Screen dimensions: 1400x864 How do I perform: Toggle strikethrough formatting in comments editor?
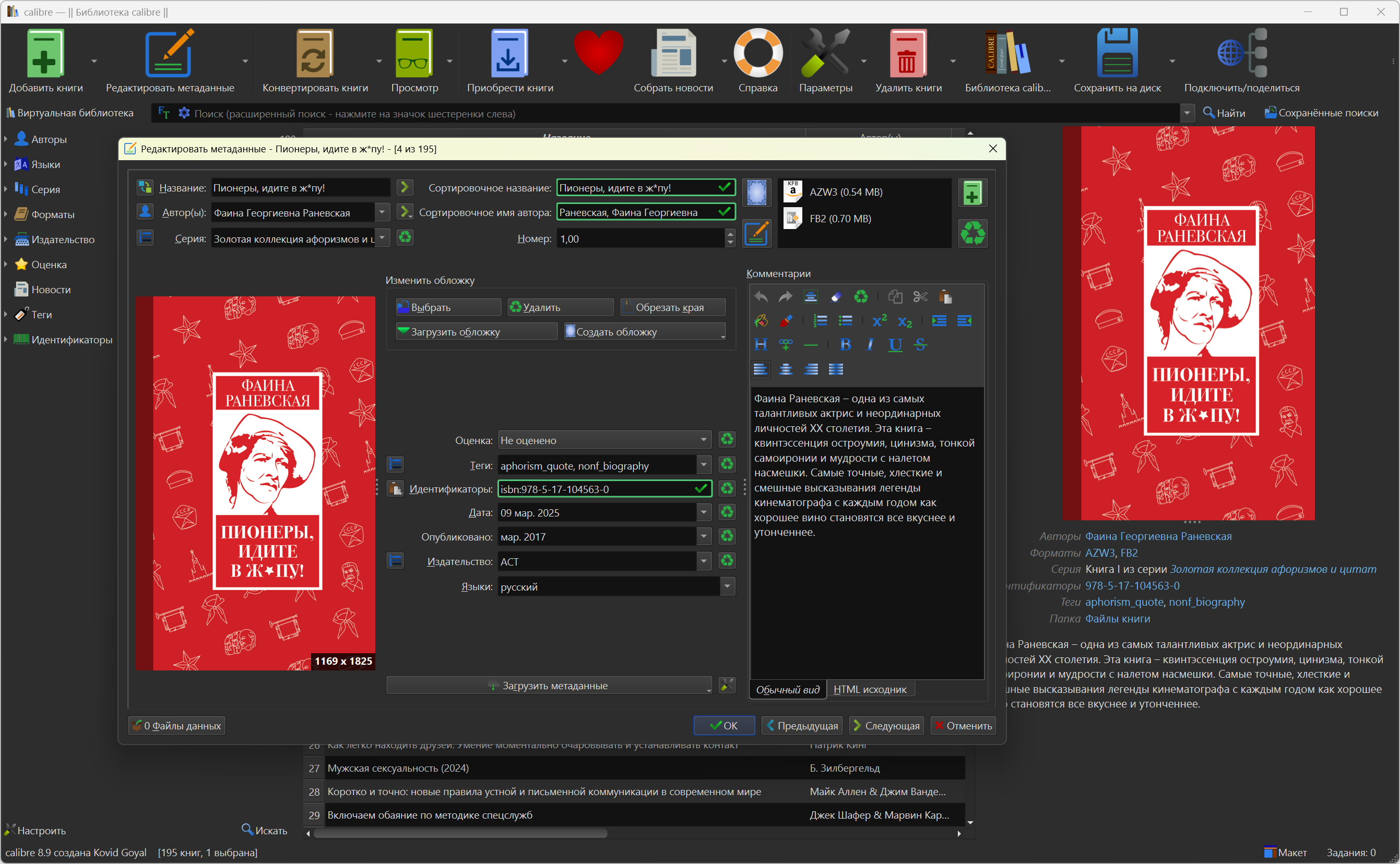point(920,344)
